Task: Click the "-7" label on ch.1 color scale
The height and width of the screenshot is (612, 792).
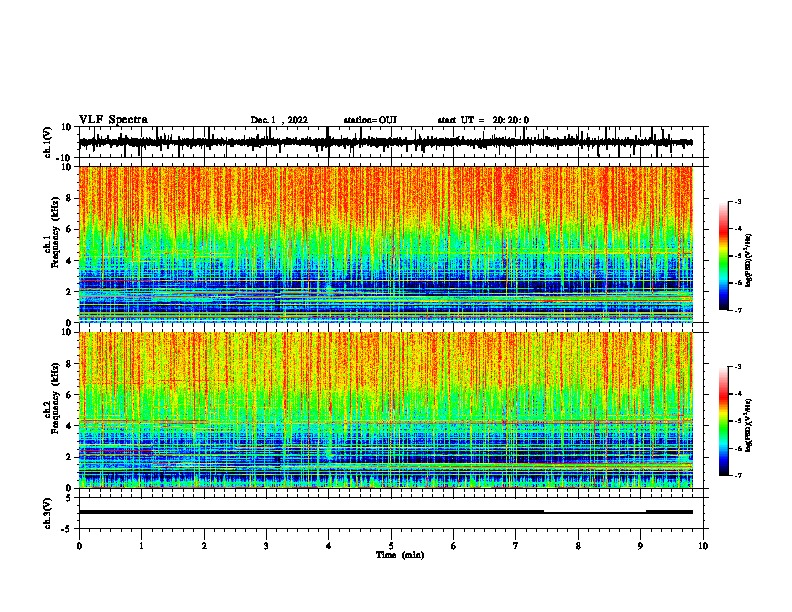Action: (737, 310)
